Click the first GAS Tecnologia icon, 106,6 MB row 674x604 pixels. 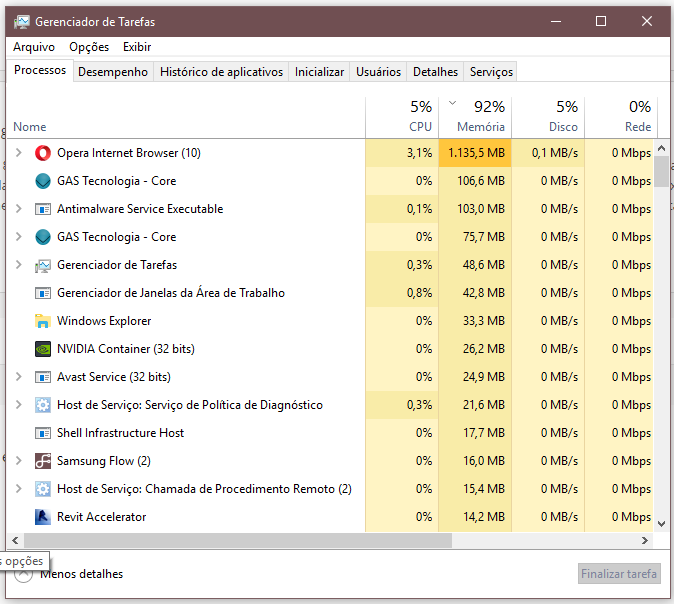pos(43,181)
